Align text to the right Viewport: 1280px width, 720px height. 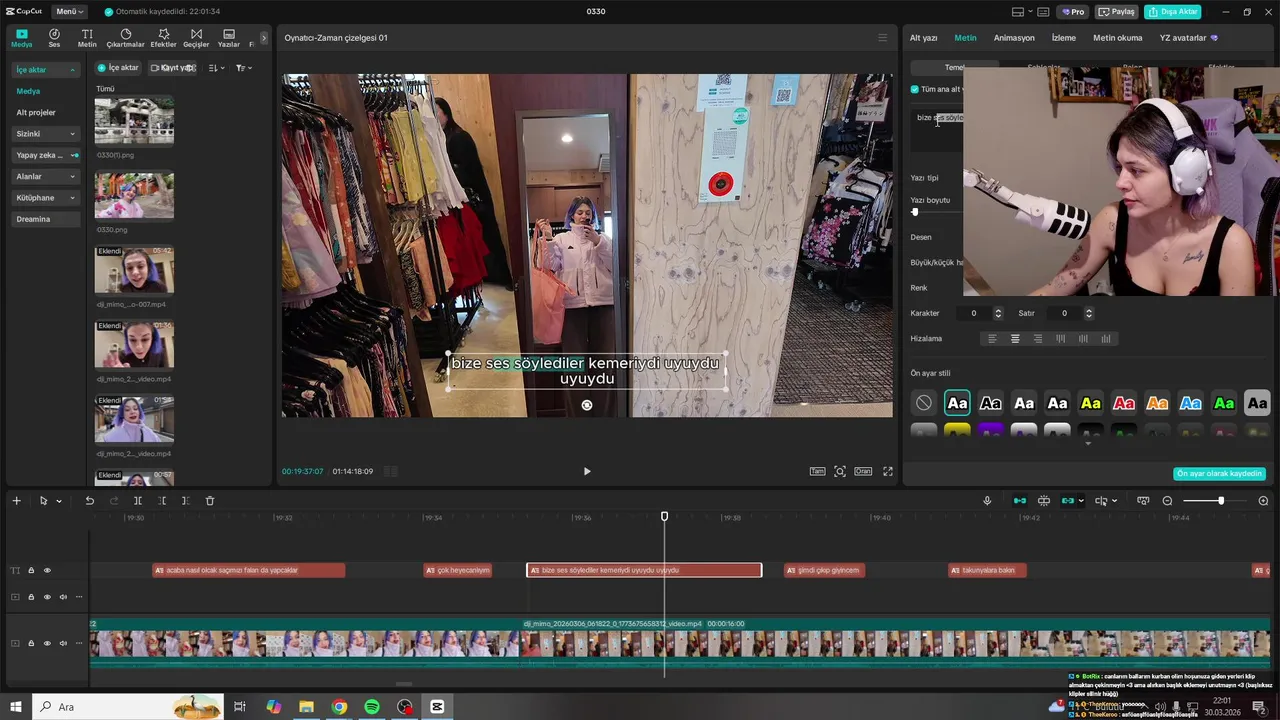(1038, 339)
